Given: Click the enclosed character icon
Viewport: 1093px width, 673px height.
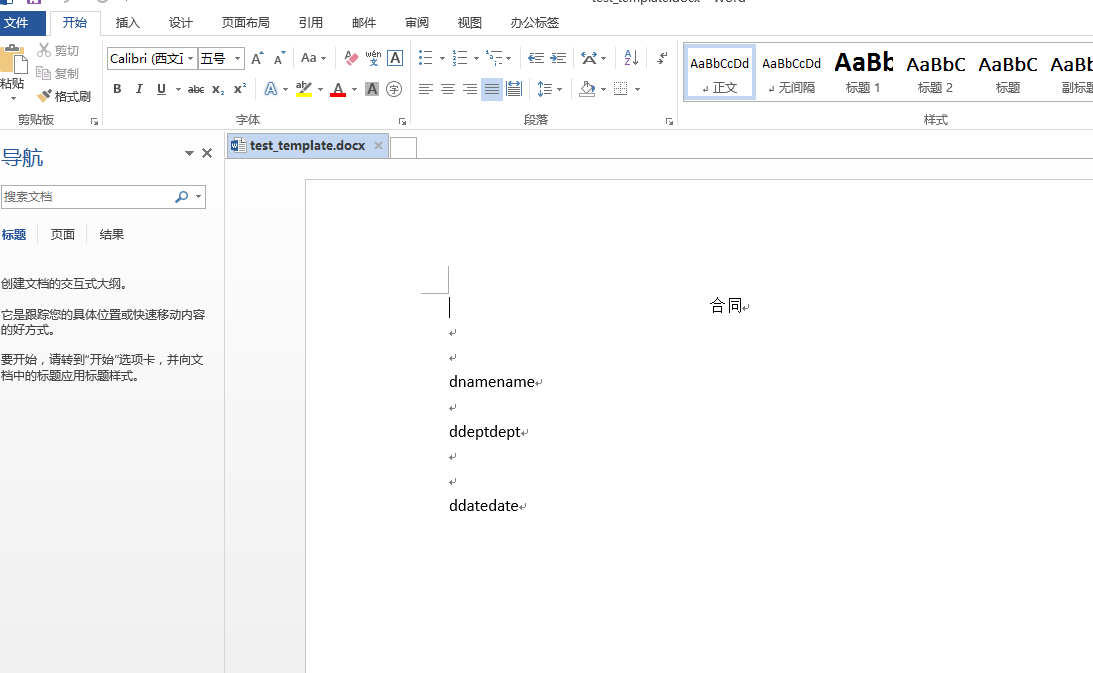Looking at the screenshot, I should coord(394,89).
